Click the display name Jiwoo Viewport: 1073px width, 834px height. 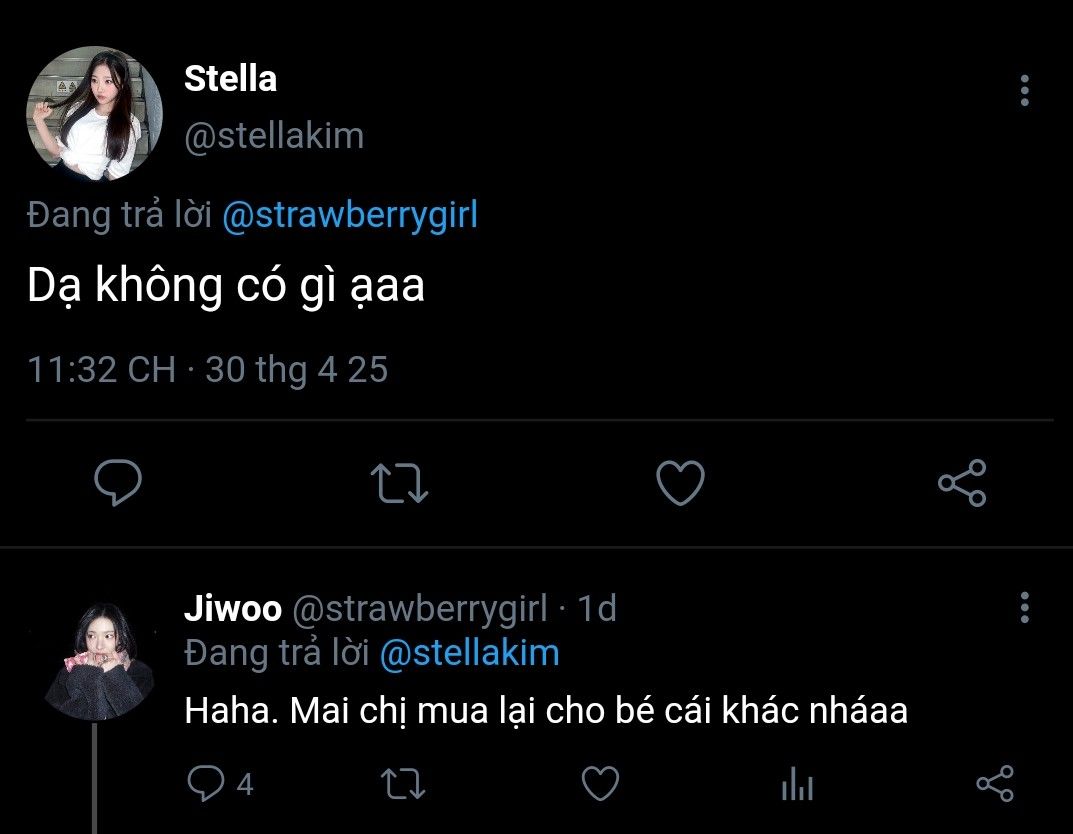[x=232, y=608]
